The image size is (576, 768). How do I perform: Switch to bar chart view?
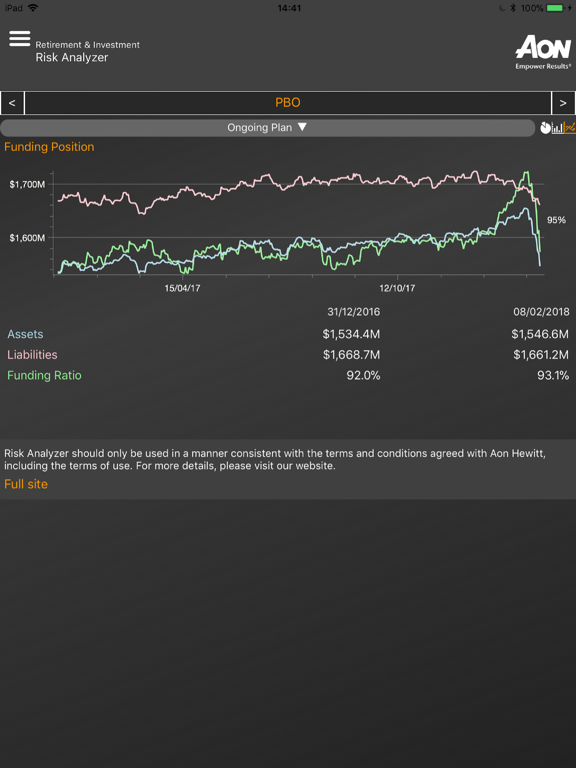(x=557, y=128)
